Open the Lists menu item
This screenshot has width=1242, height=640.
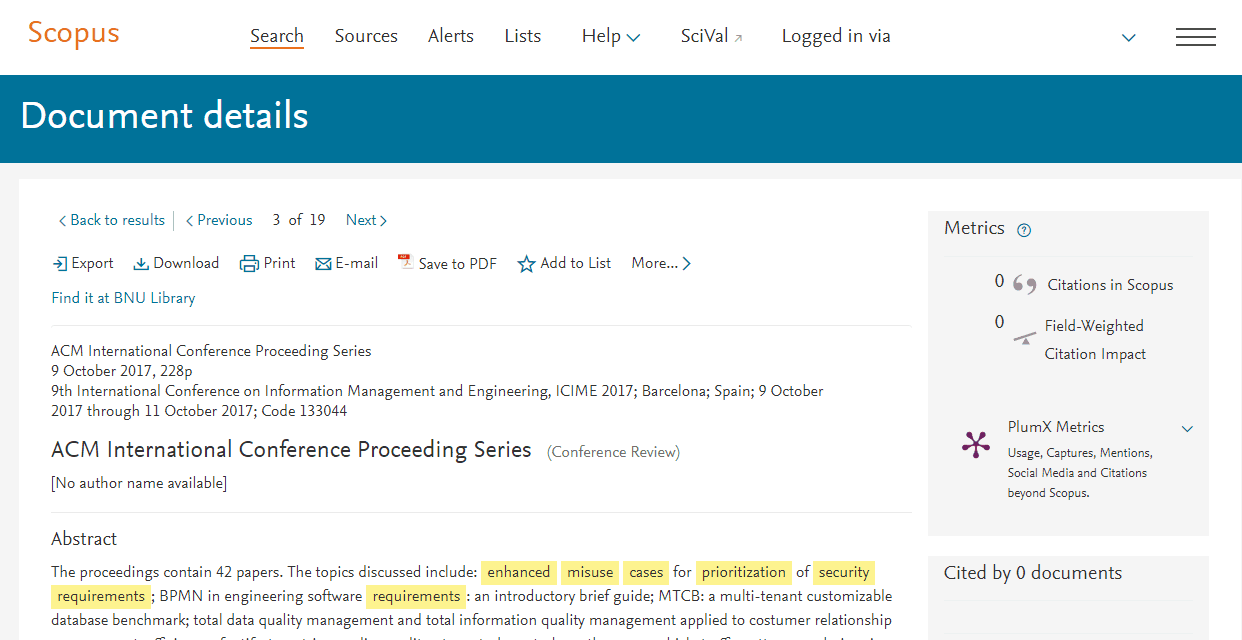[523, 36]
